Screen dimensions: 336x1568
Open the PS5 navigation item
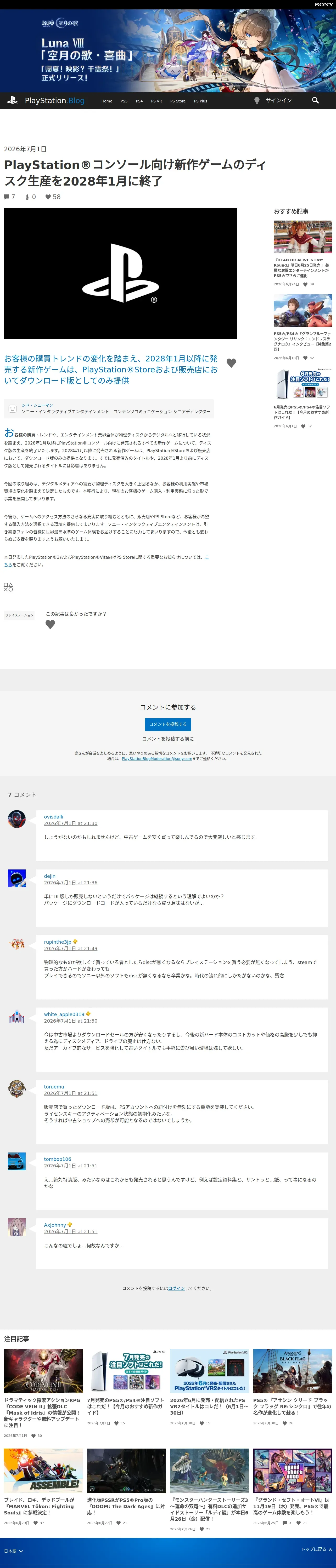(124, 101)
